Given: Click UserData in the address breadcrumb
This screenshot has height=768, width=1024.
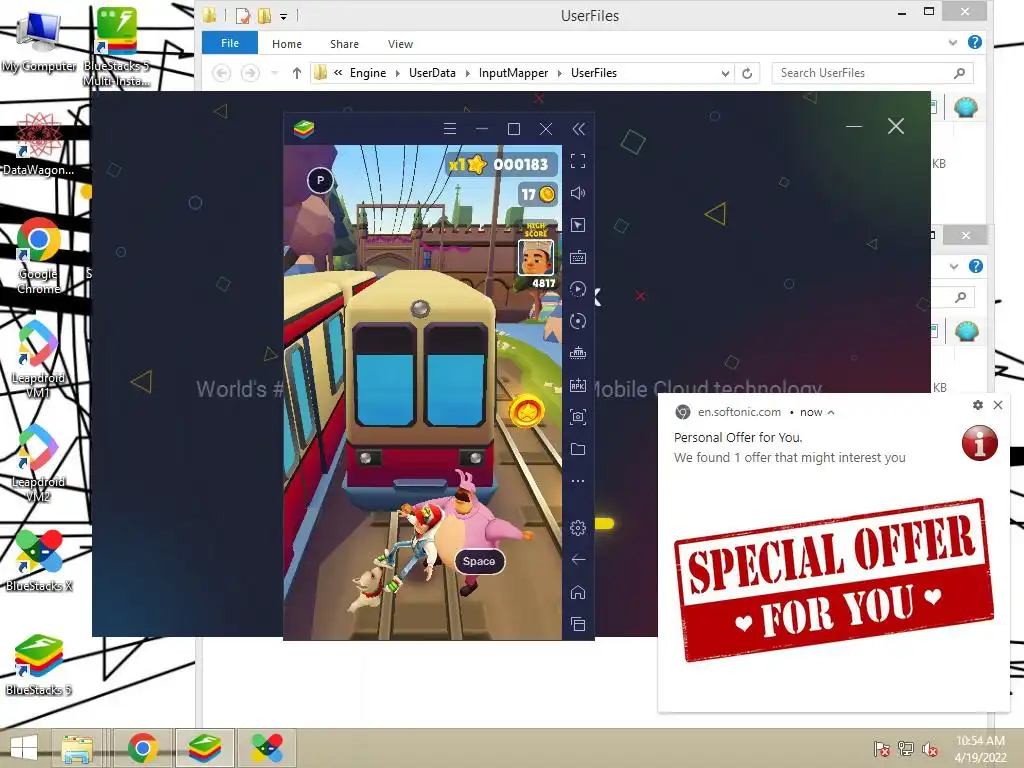Looking at the screenshot, I should click(432, 73).
